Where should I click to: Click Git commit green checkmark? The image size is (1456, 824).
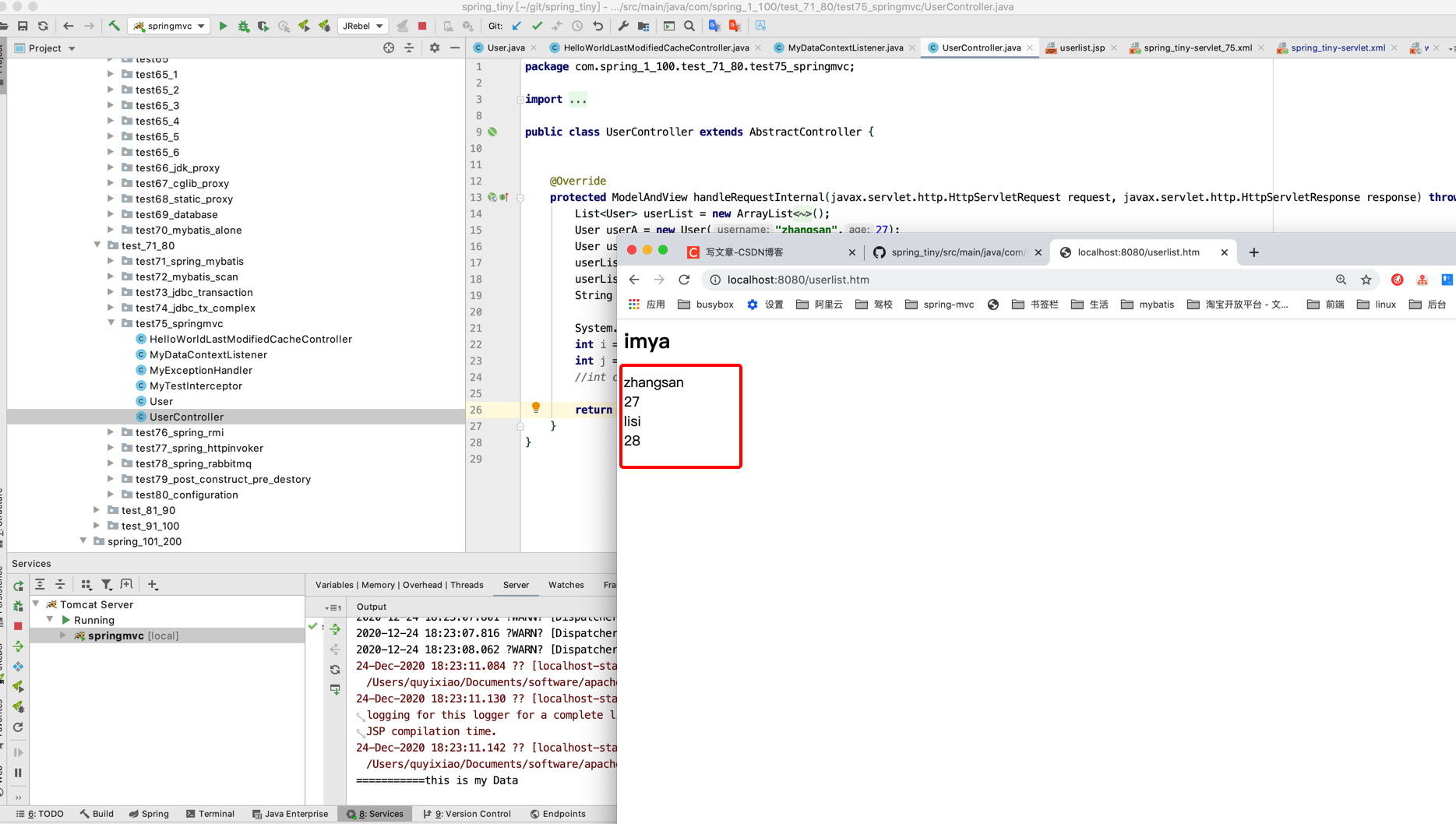tap(537, 26)
